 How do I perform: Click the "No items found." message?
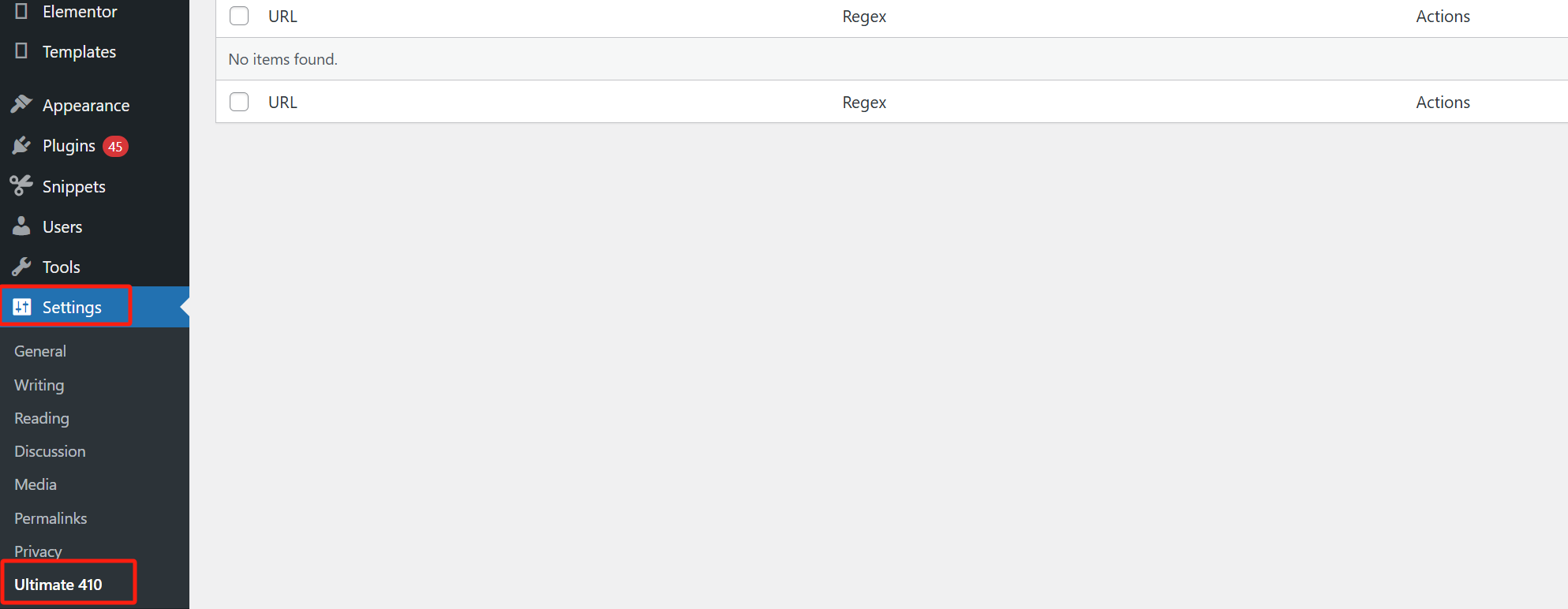pos(283,59)
